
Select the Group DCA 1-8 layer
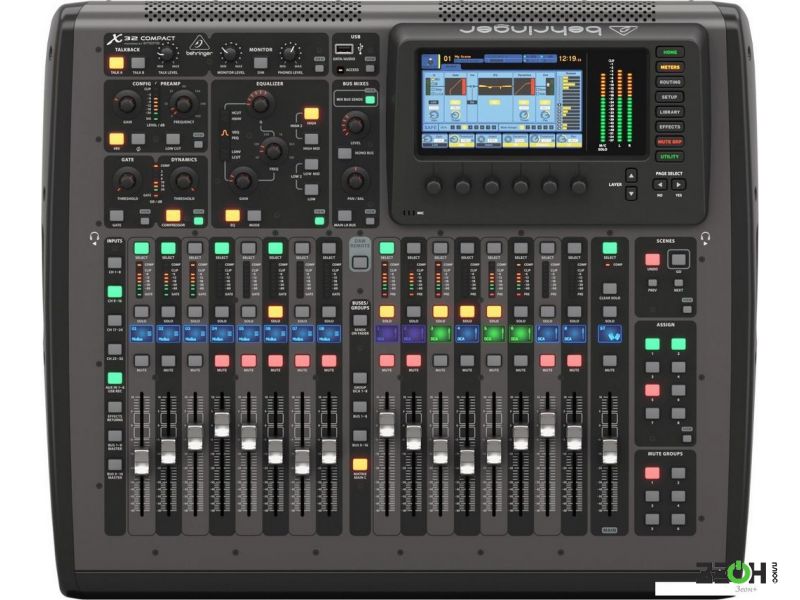pos(360,378)
